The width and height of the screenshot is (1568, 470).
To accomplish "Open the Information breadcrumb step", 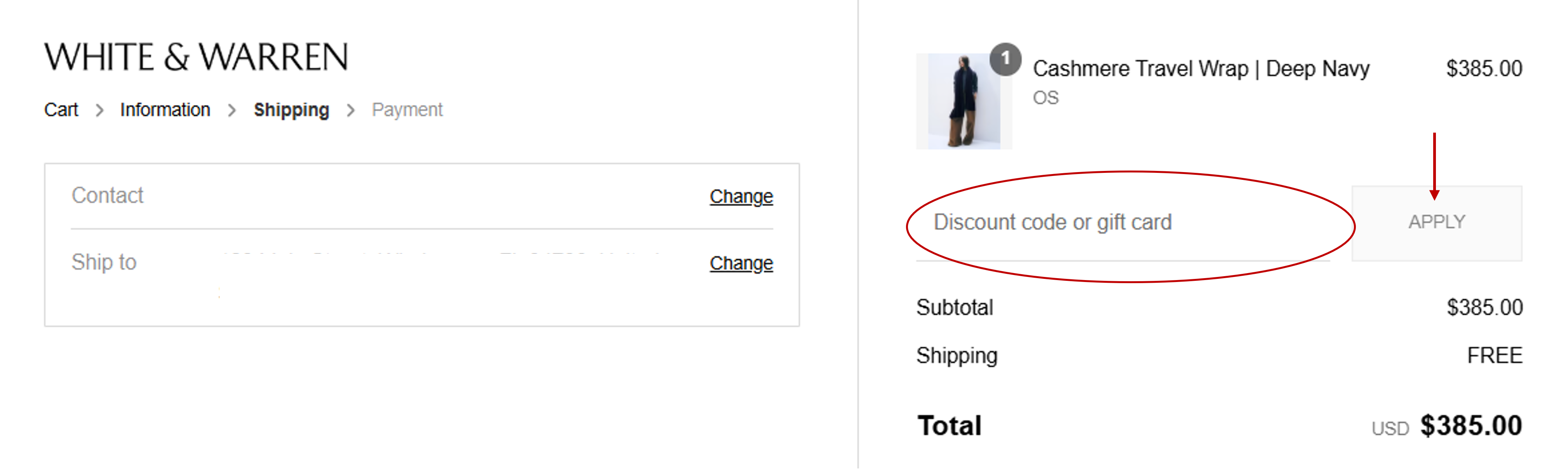I will pyautogui.click(x=165, y=110).
